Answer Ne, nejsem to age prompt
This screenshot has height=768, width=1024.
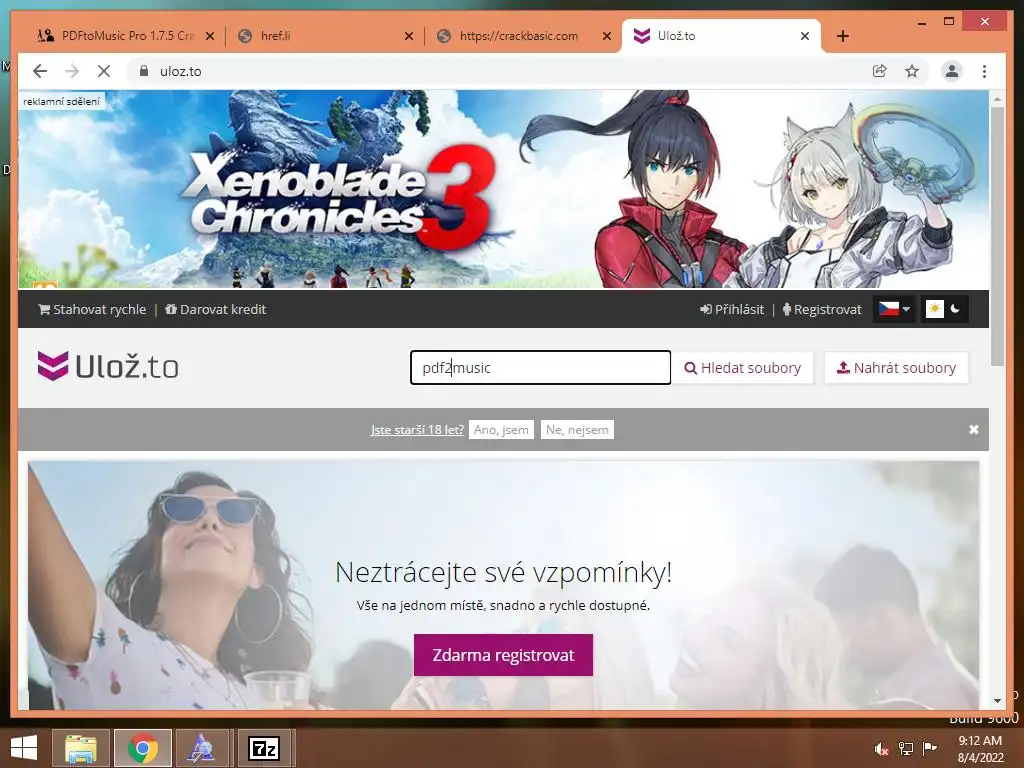click(x=577, y=430)
